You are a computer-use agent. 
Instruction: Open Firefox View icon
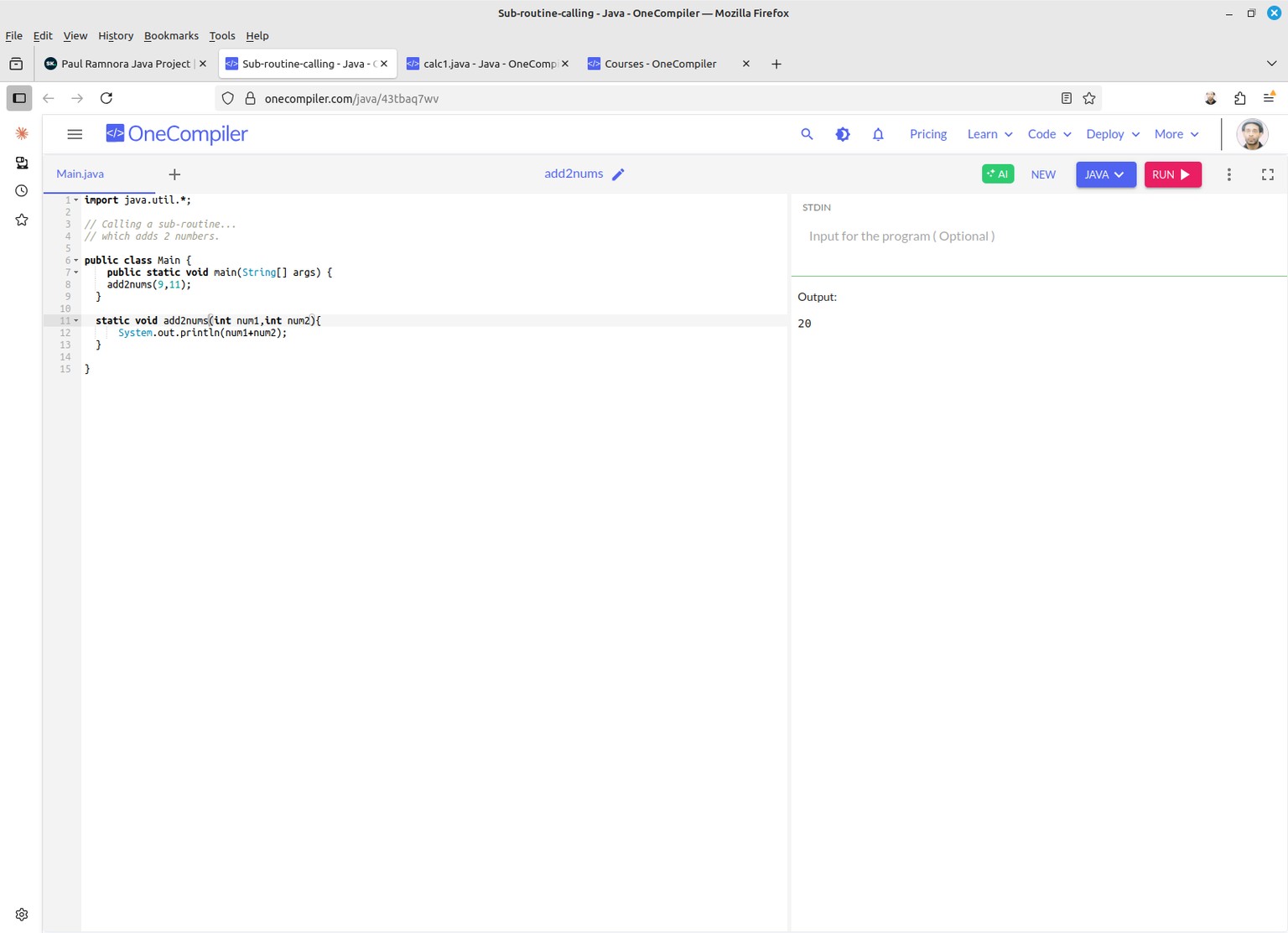pyautogui.click(x=16, y=64)
